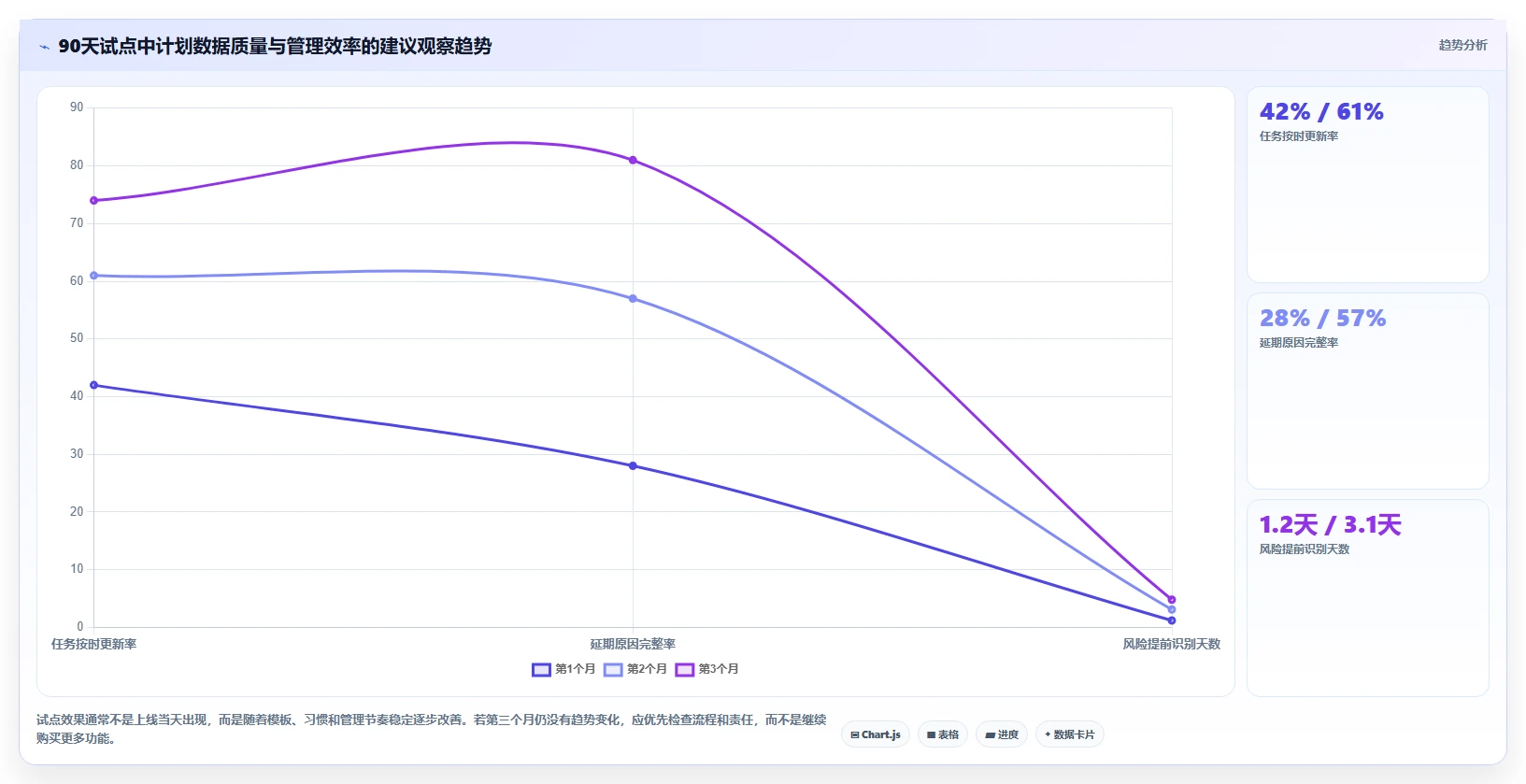Click the y-axis value 90

tap(77, 107)
